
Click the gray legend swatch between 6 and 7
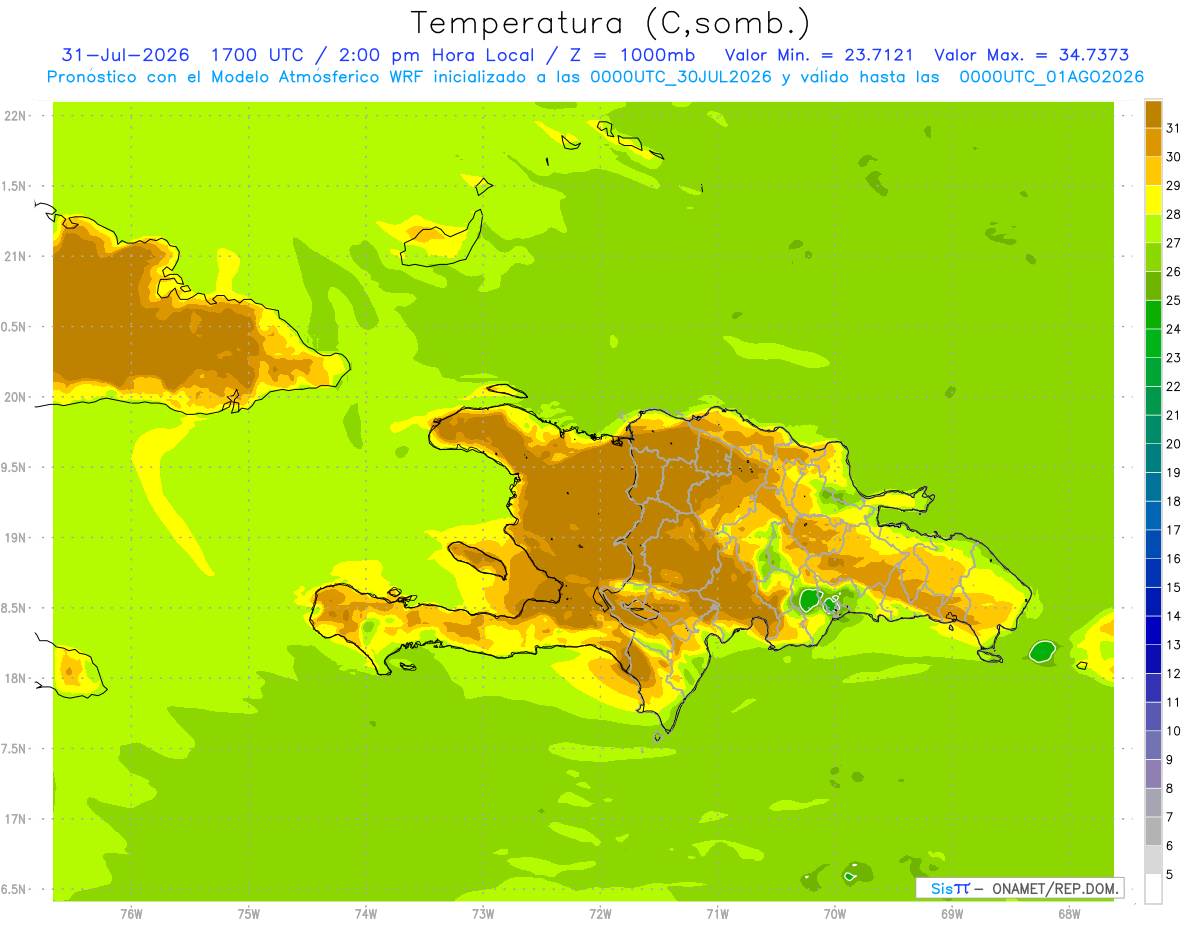click(x=1153, y=830)
